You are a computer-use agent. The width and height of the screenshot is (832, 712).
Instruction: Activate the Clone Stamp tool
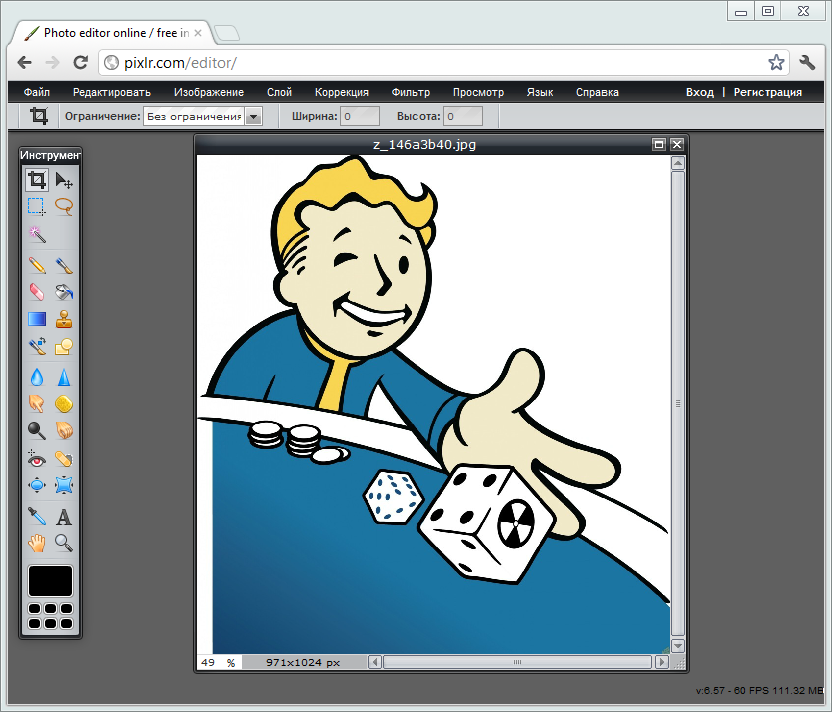click(x=64, y=319)
